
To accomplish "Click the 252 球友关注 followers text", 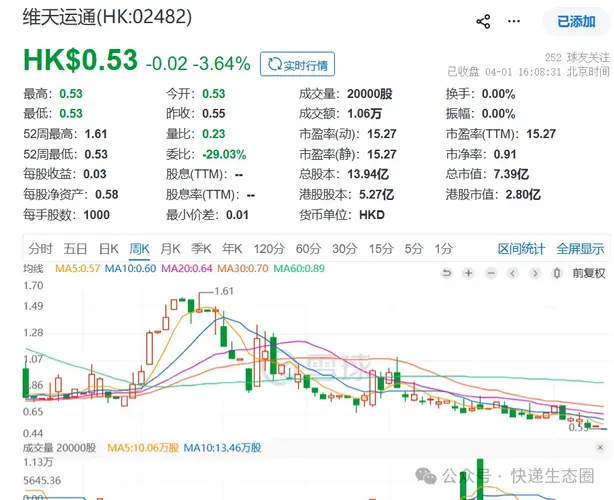I will (x=577, y=58).
